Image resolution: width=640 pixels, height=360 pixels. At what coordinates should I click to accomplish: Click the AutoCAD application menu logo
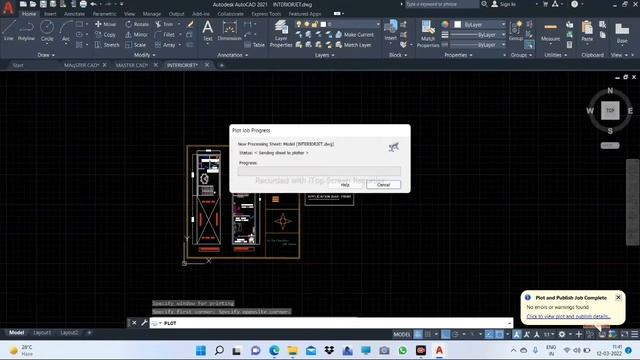click(8, 7)
